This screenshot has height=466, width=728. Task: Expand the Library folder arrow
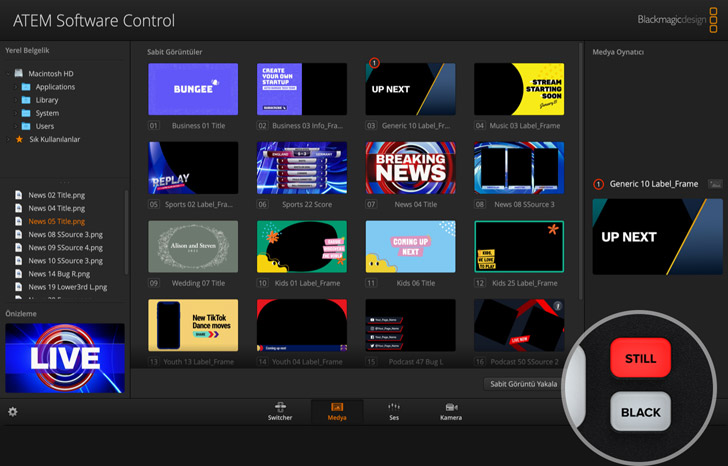(14, 100)
